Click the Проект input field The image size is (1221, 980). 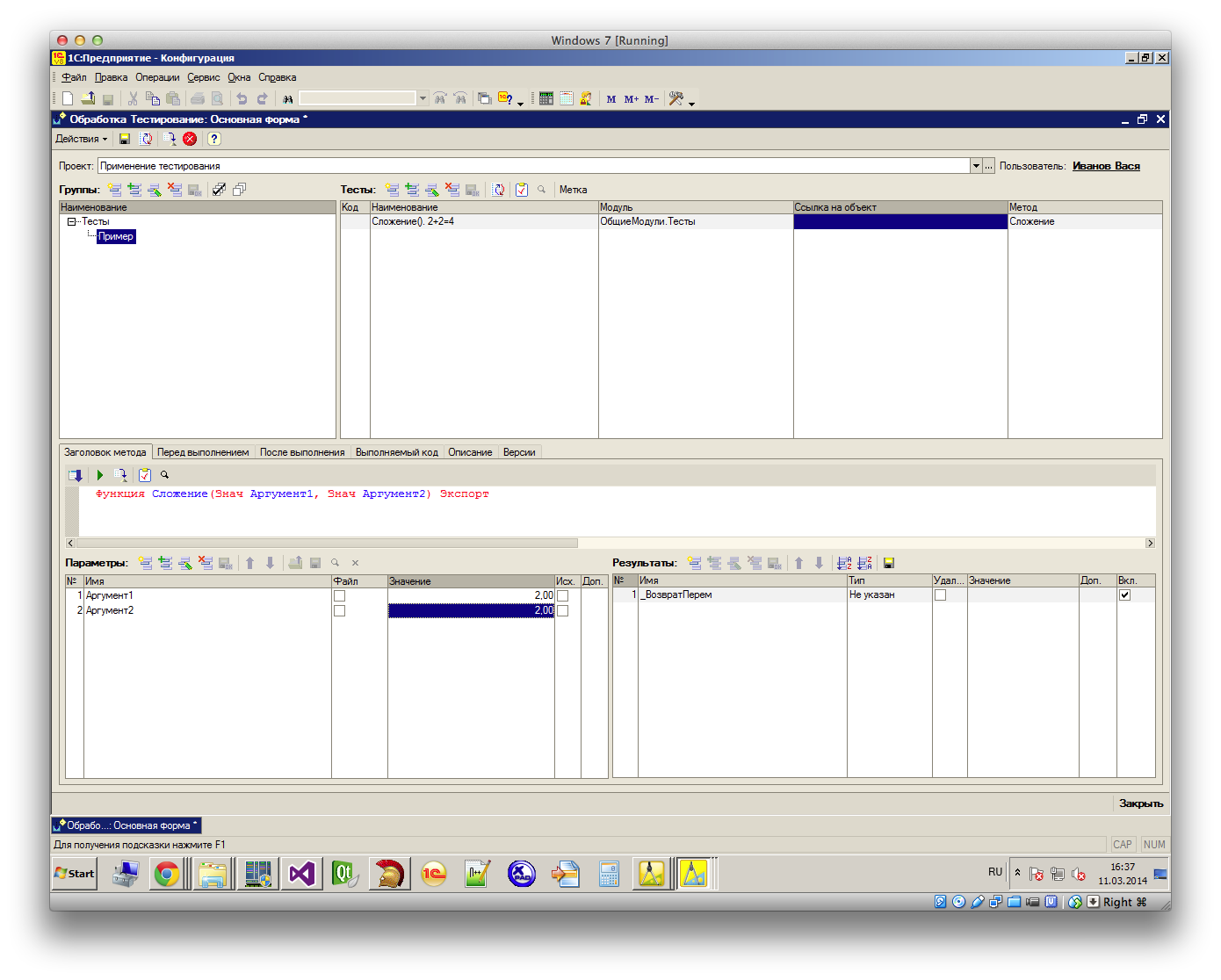tap(534, 166)
